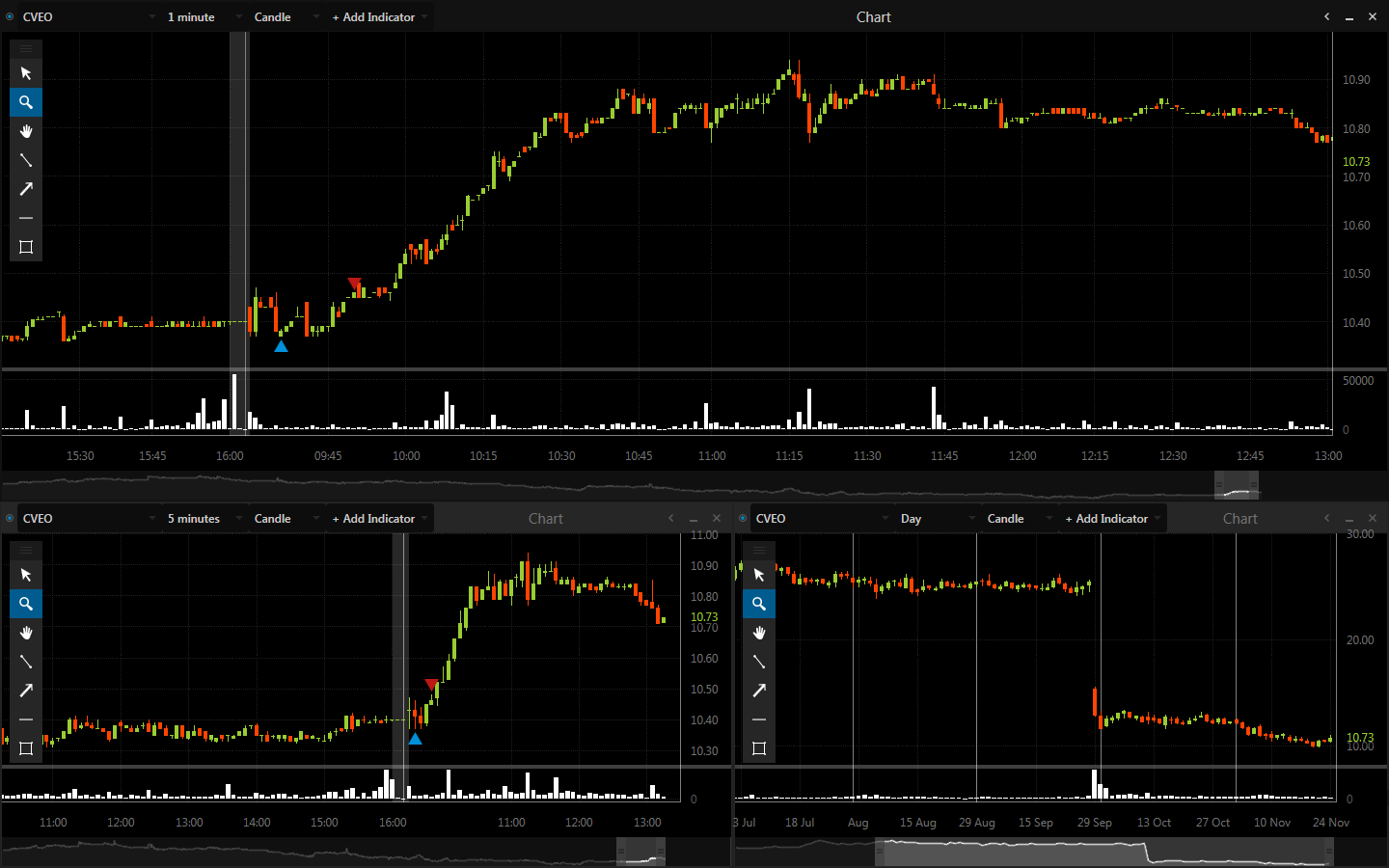Click the 10.73 price label on the 1 minute chart axis
This screenshot has height=868, width=1389.
tap(1356, 162)
